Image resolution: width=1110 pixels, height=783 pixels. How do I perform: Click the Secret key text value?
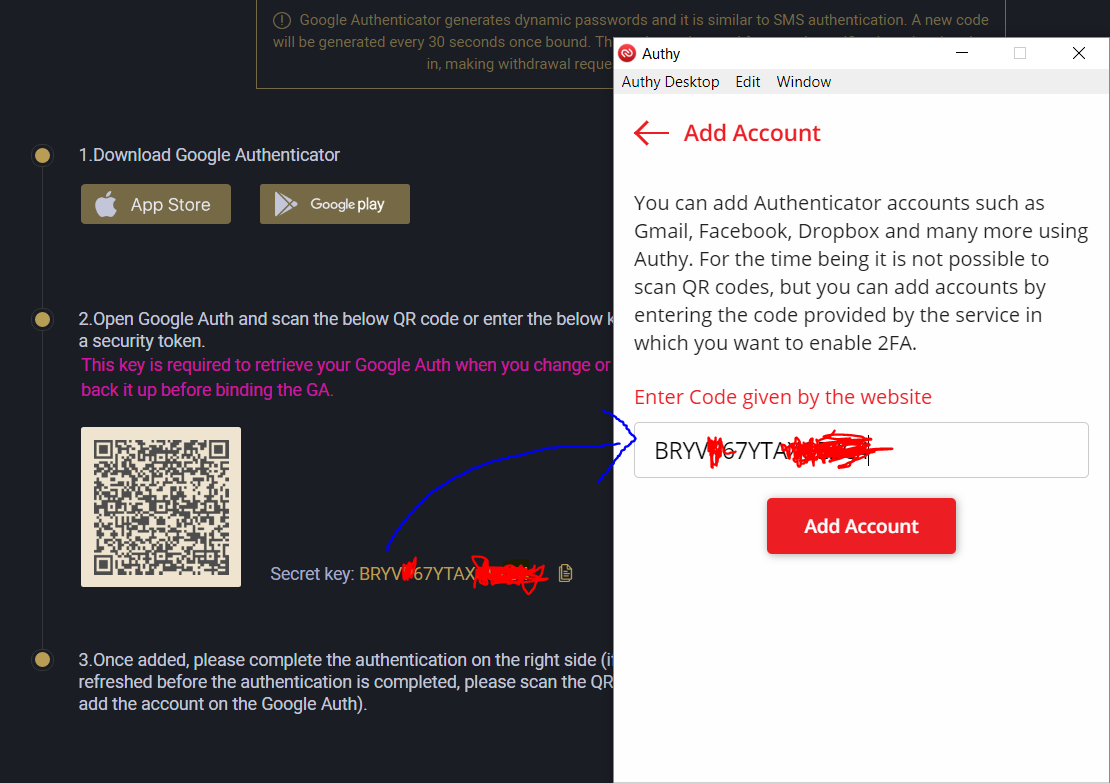click(x=452, y=573)
